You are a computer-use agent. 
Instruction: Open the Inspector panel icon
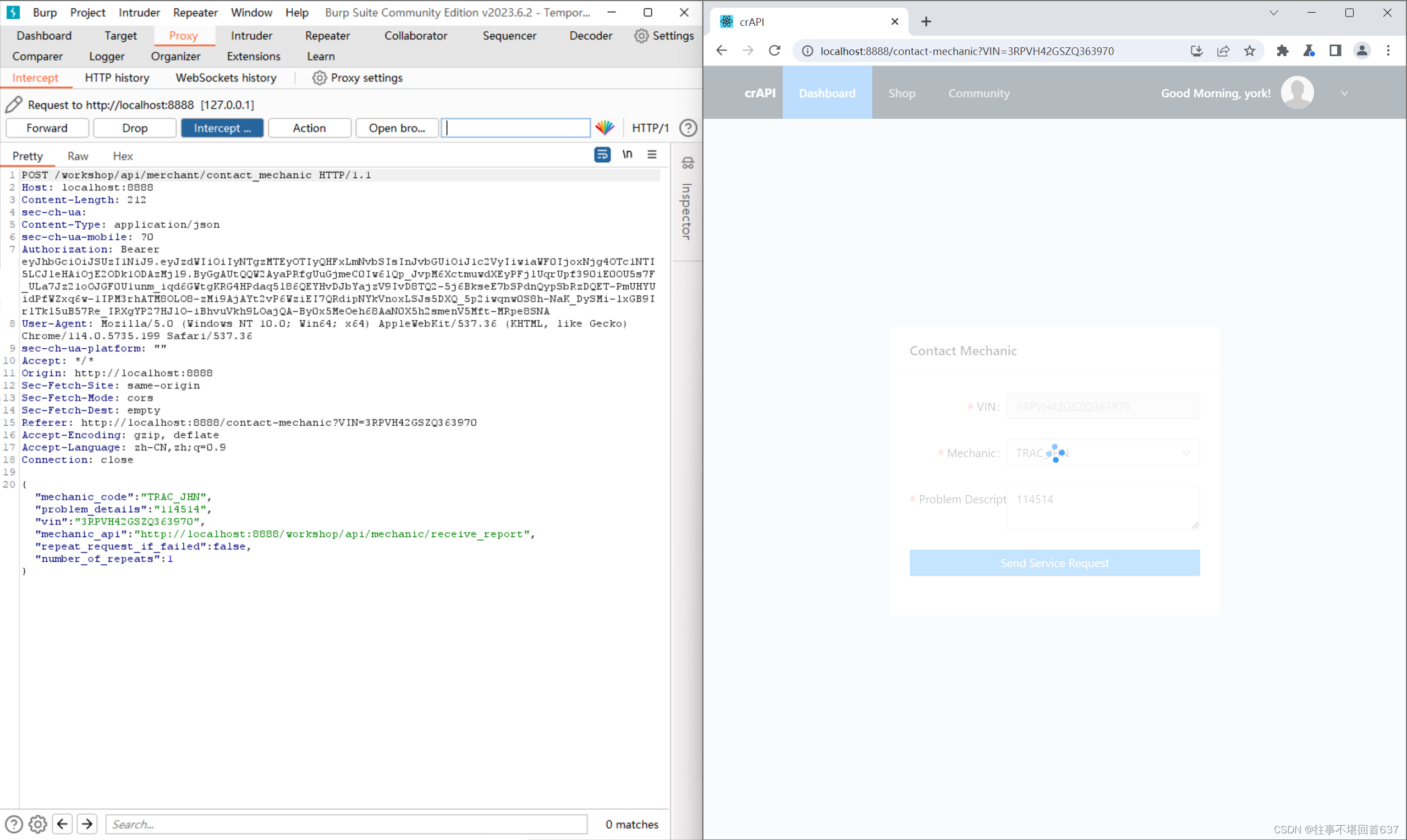(687, 163)
